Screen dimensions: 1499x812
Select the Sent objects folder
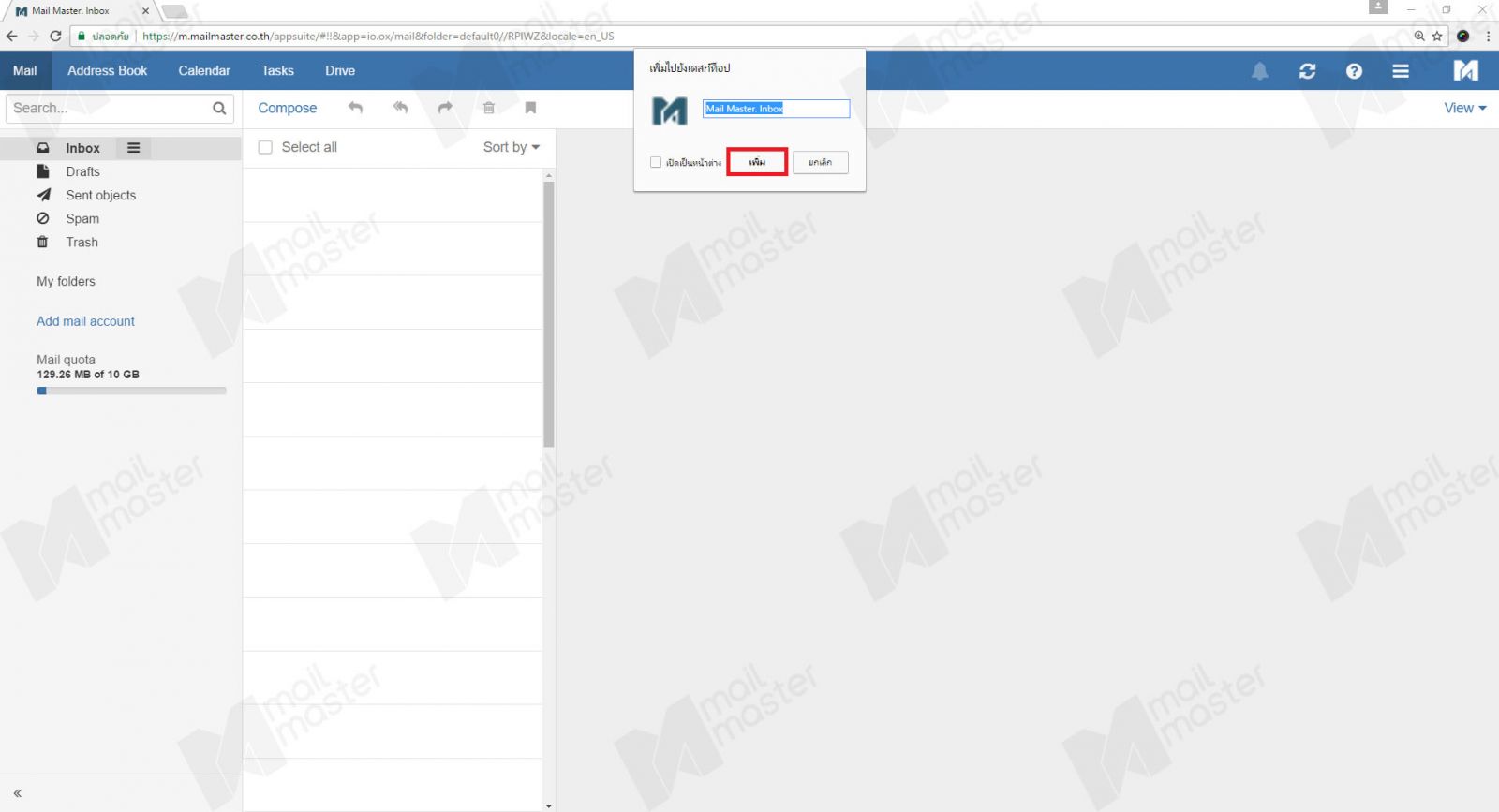click(100, 195)
